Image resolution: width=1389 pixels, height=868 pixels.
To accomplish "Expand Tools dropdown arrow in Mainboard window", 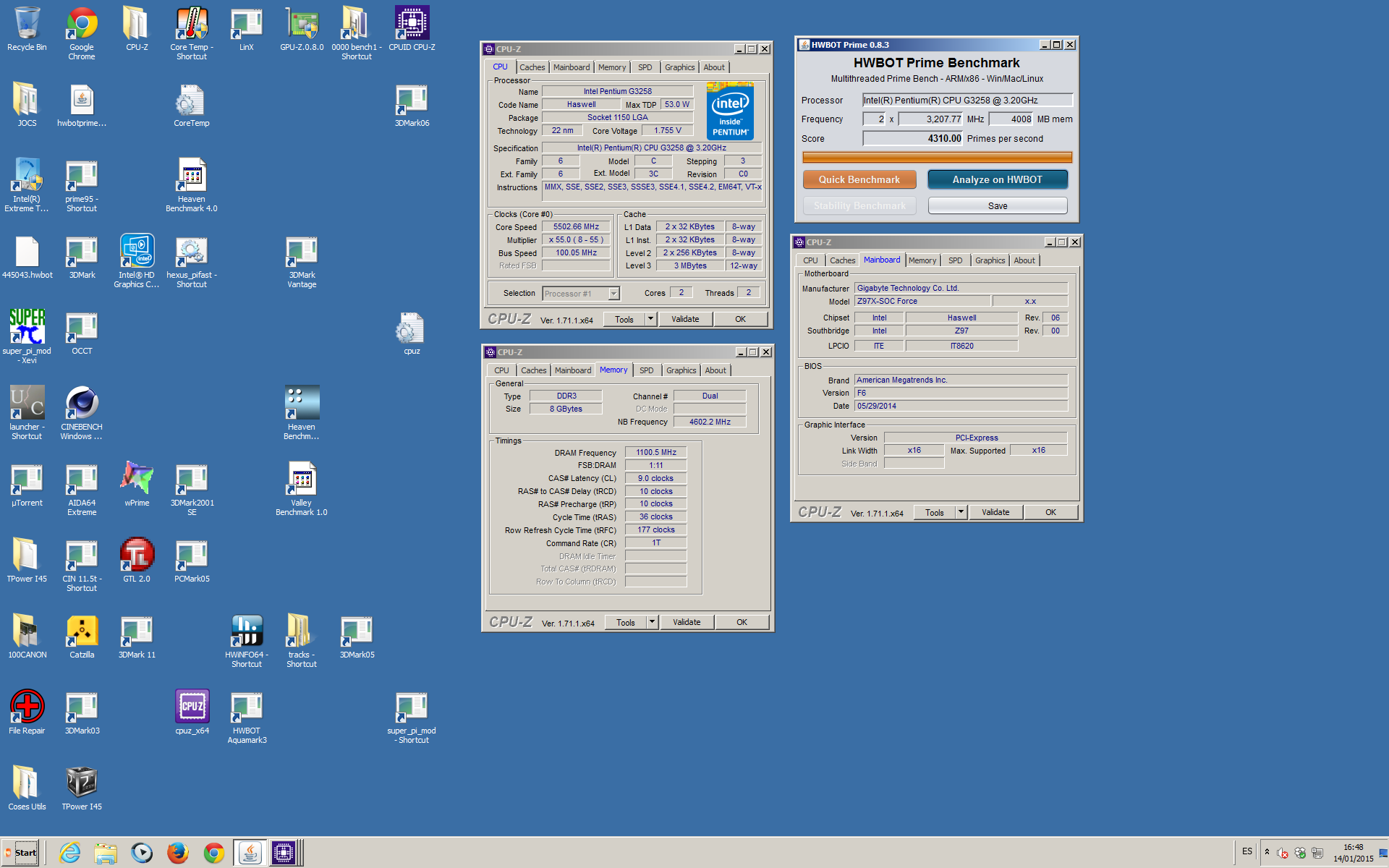I will (961, 512).
